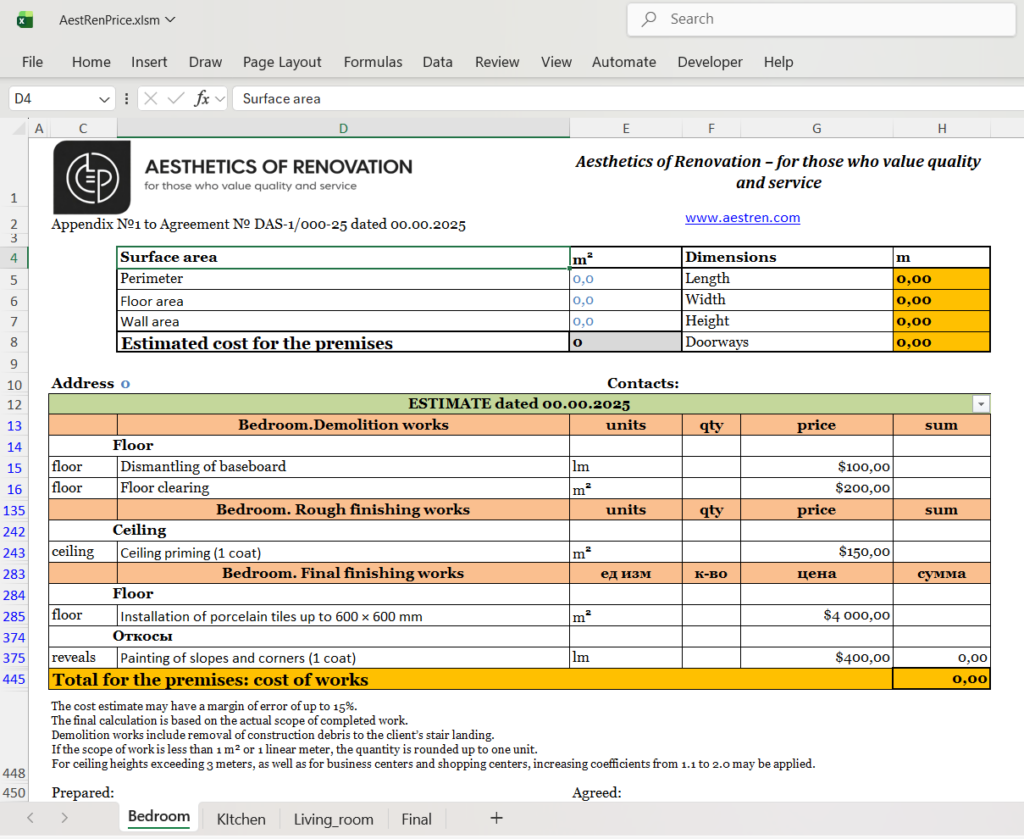This screenshot has height=839, width=1024.
Task: Select column D header
Action: (344, 129)
